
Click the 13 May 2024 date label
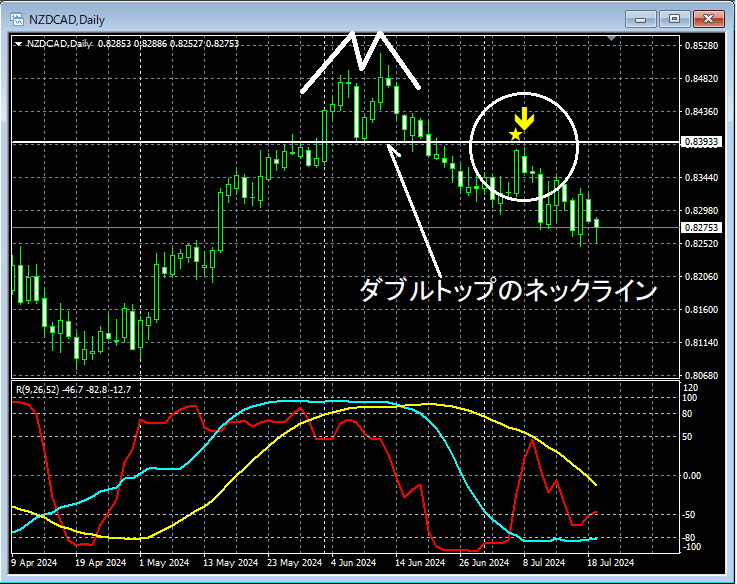pos(231,562)
